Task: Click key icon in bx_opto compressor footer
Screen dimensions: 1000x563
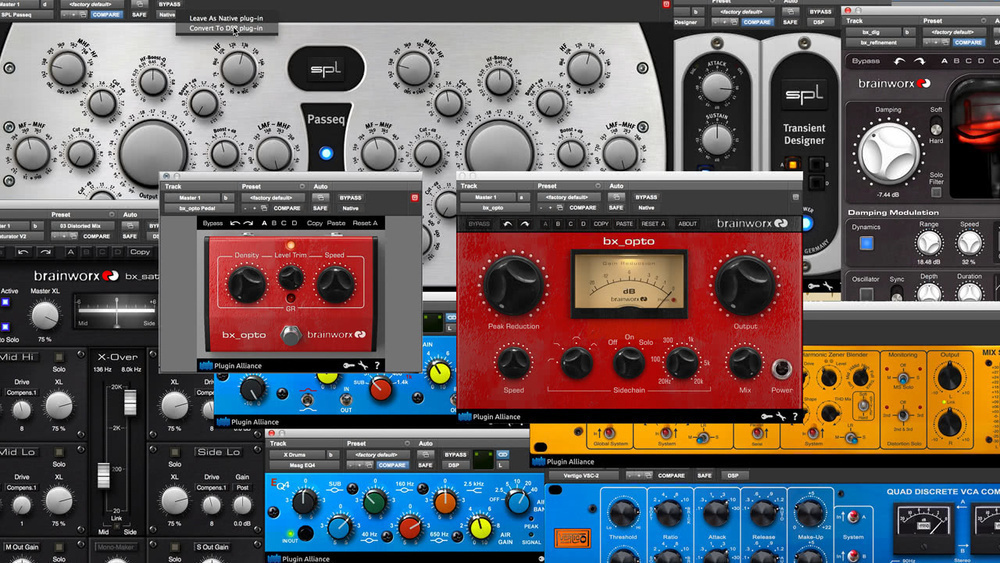Action: tap(767, 416)
